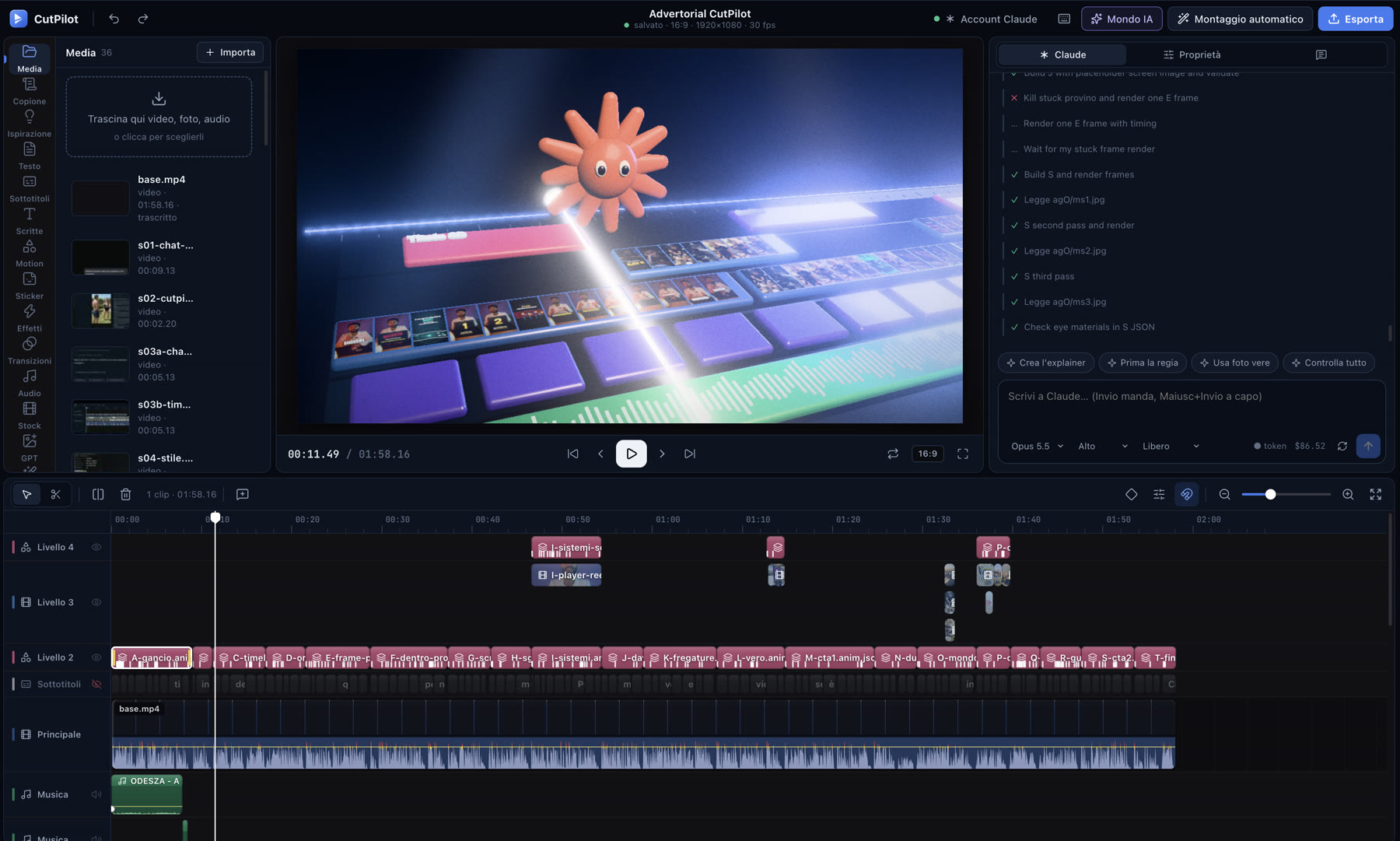This screenshot has height=841, width=1400.
Task: Open the Alto effort dropdown
Action: click(x=1102, y=446)
